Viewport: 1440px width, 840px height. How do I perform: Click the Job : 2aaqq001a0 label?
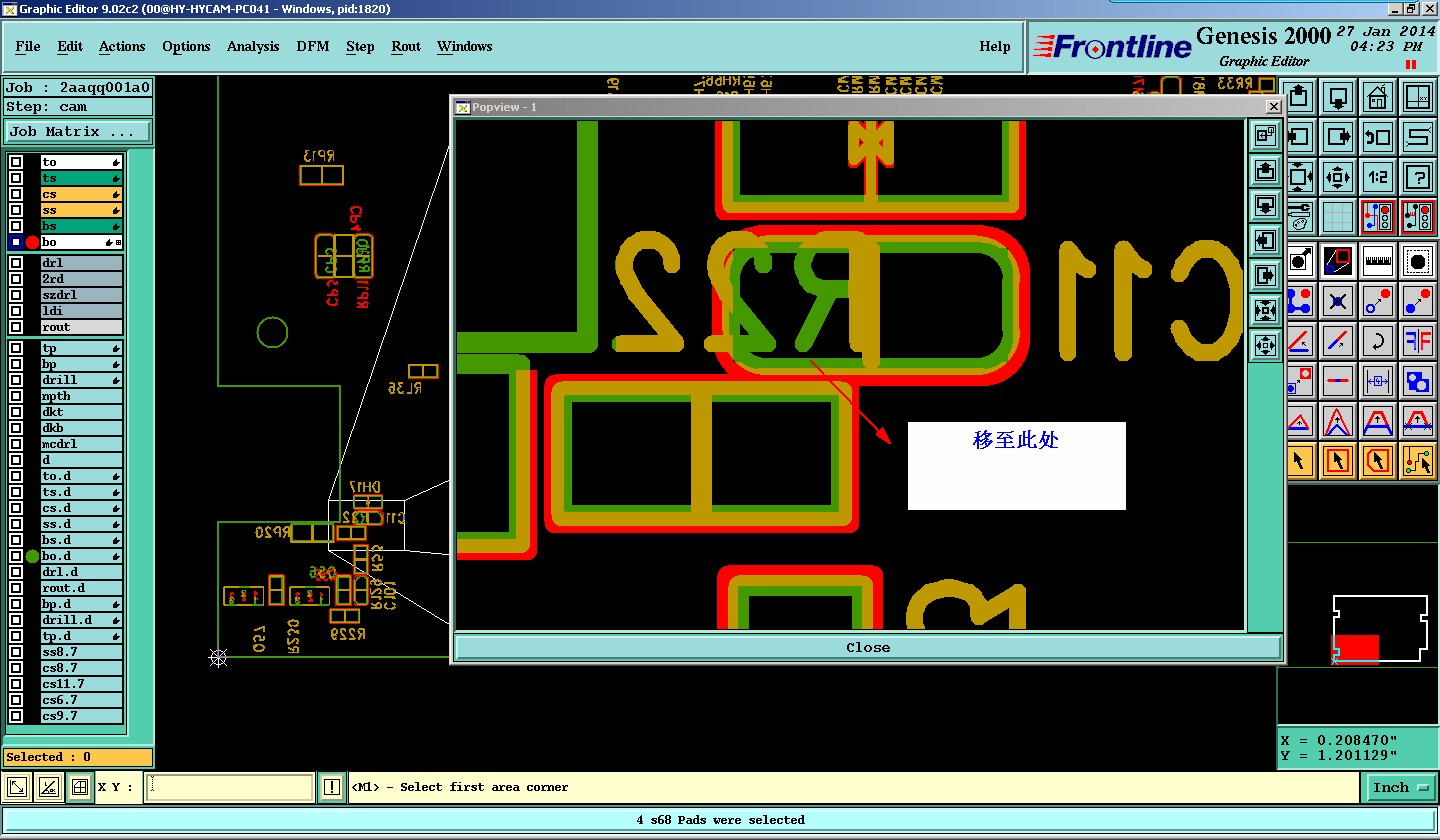click(78, 87)
